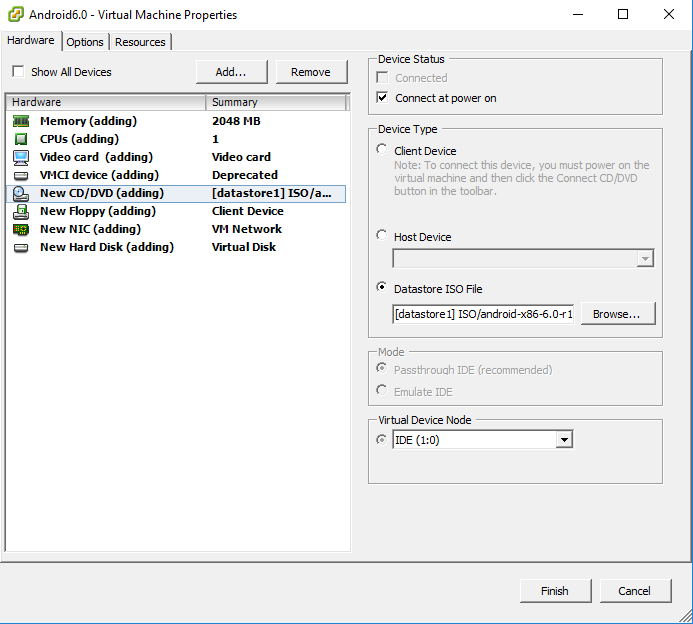Click the Remove button

point(311,72)
